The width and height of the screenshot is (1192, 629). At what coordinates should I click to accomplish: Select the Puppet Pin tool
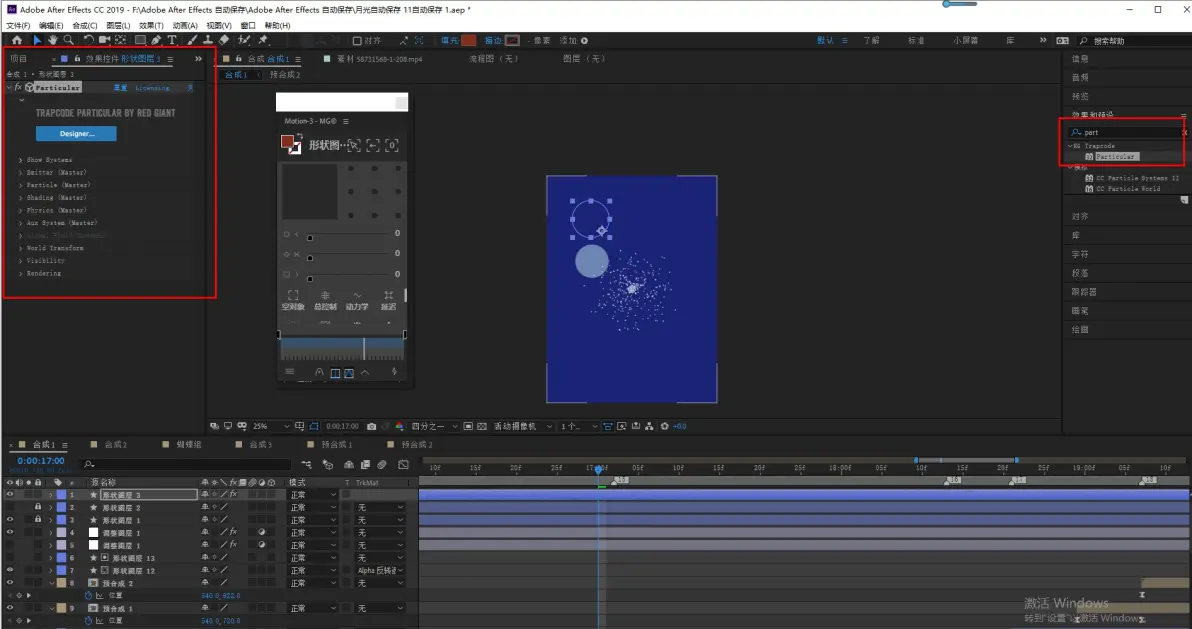pyautogui.click(x=263, y=40)
